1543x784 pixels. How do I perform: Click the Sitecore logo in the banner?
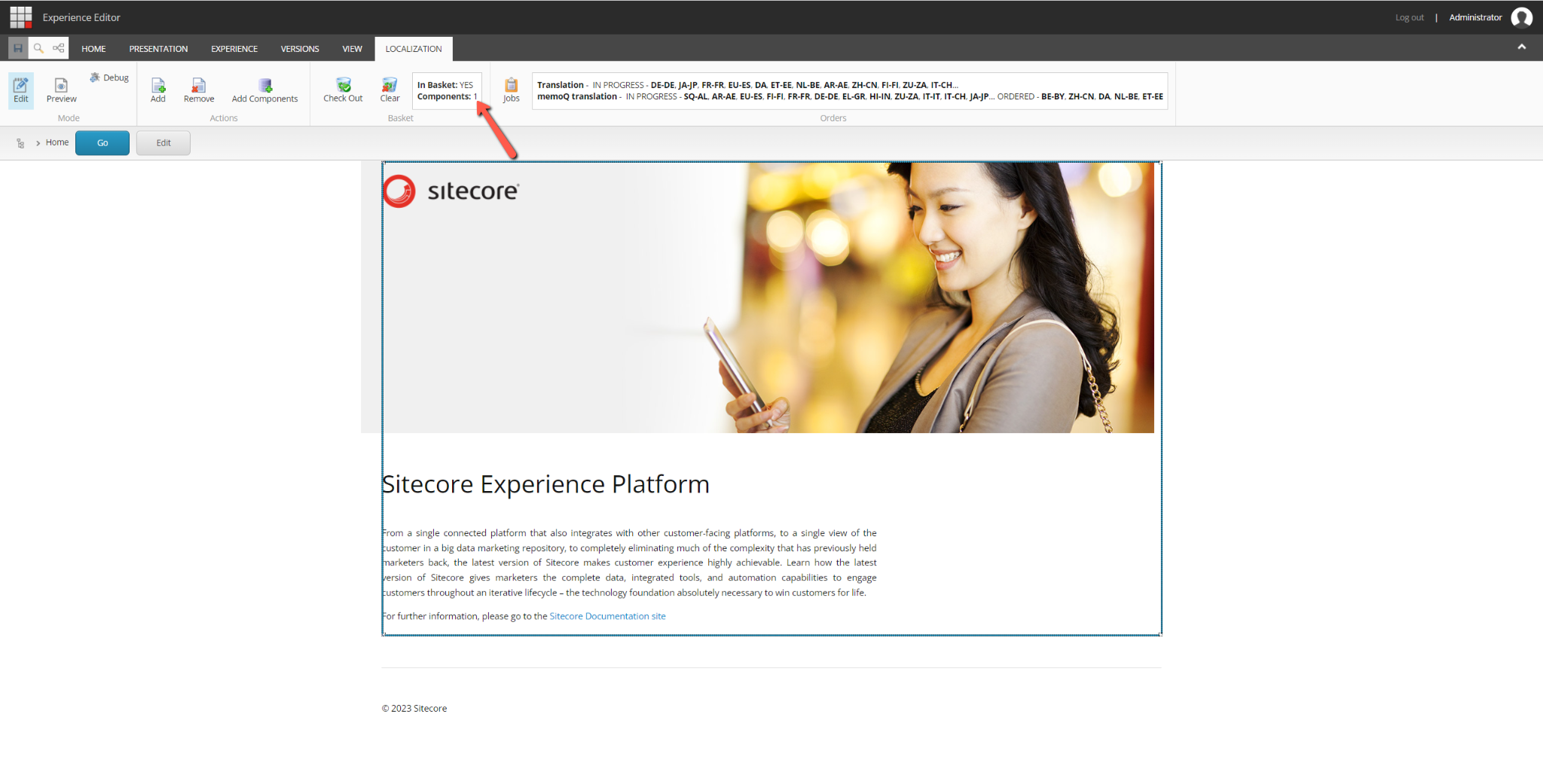[x=451, y=191]
